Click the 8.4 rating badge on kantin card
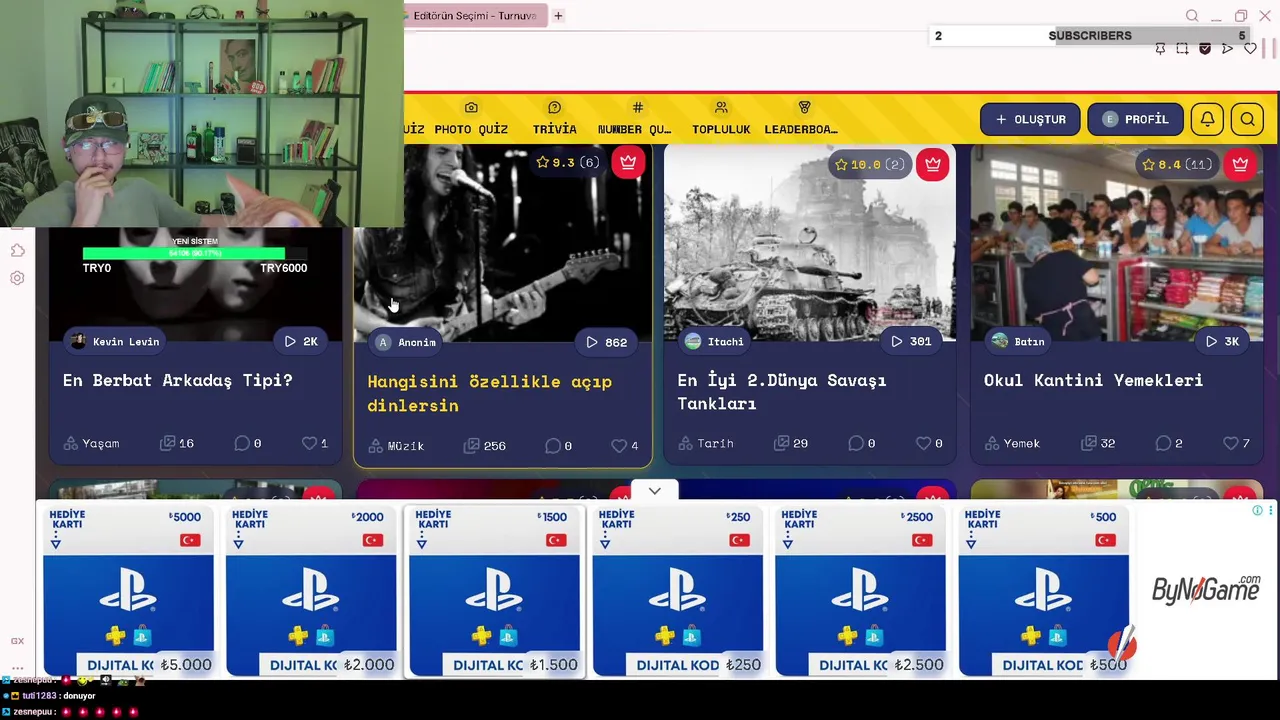 pos(1177,164)
